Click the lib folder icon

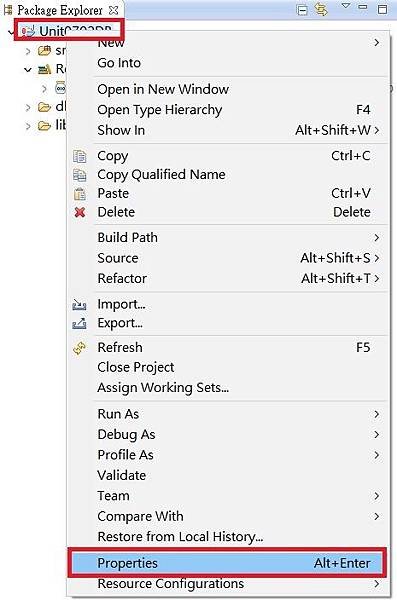point(44,126)
